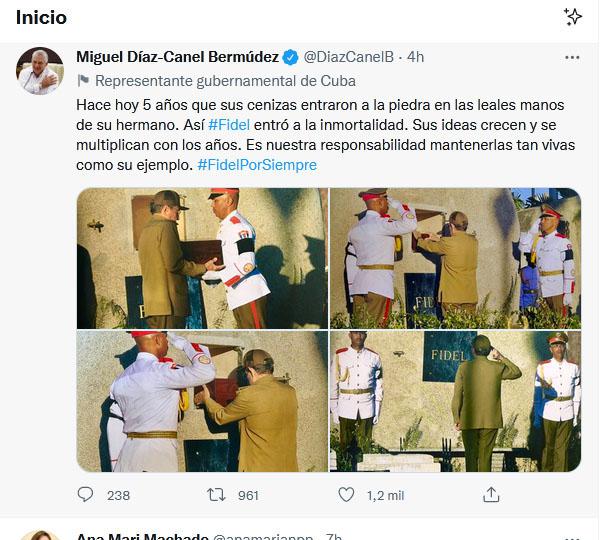610x540 pixels.
Task: Open the #FidelPorSiempre hashtag
Action: point(257,165)
